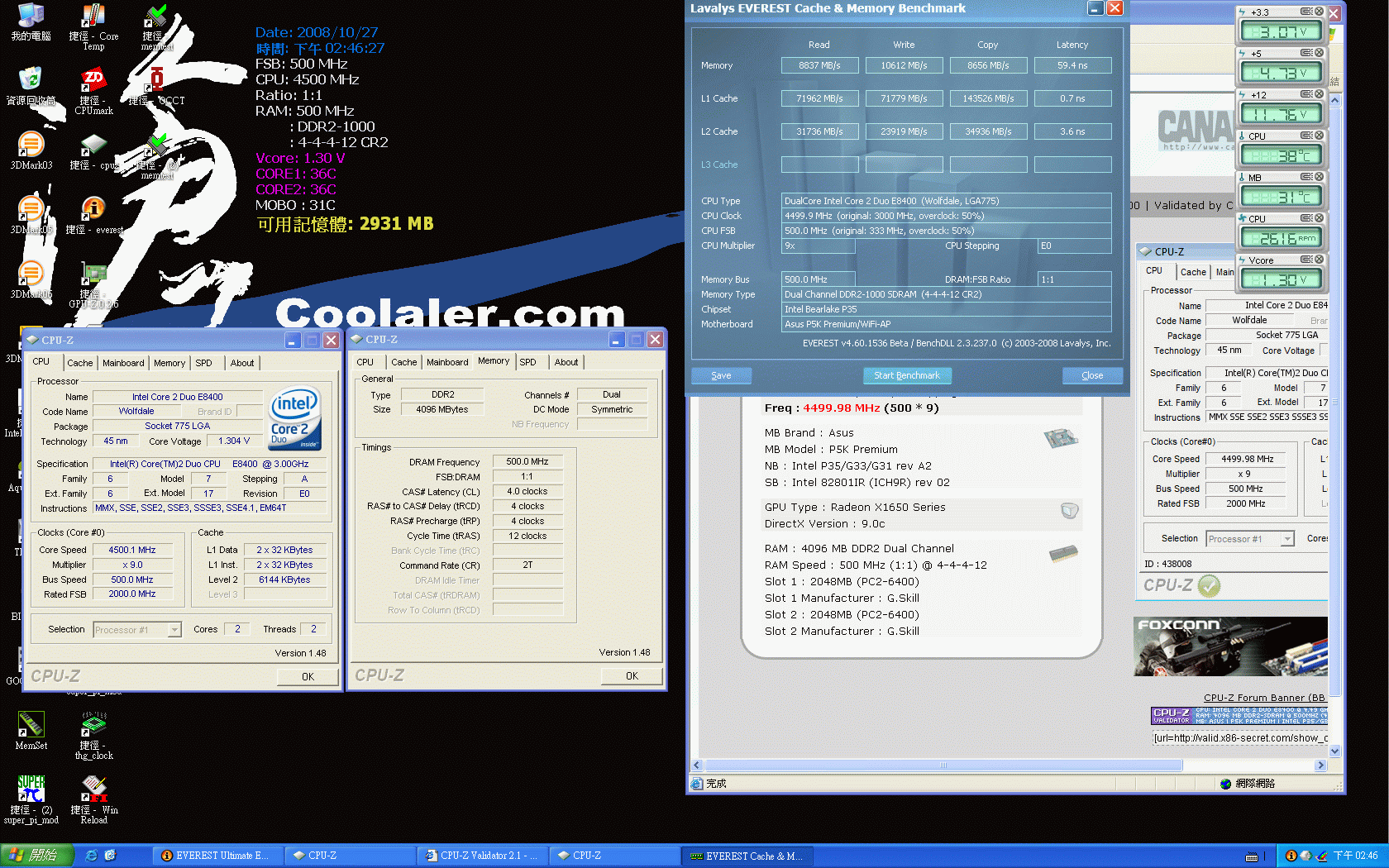Open the Win Reload desktop shortcut
Viewport: 1389px width, 868px height.
click(x=93, y=800)
